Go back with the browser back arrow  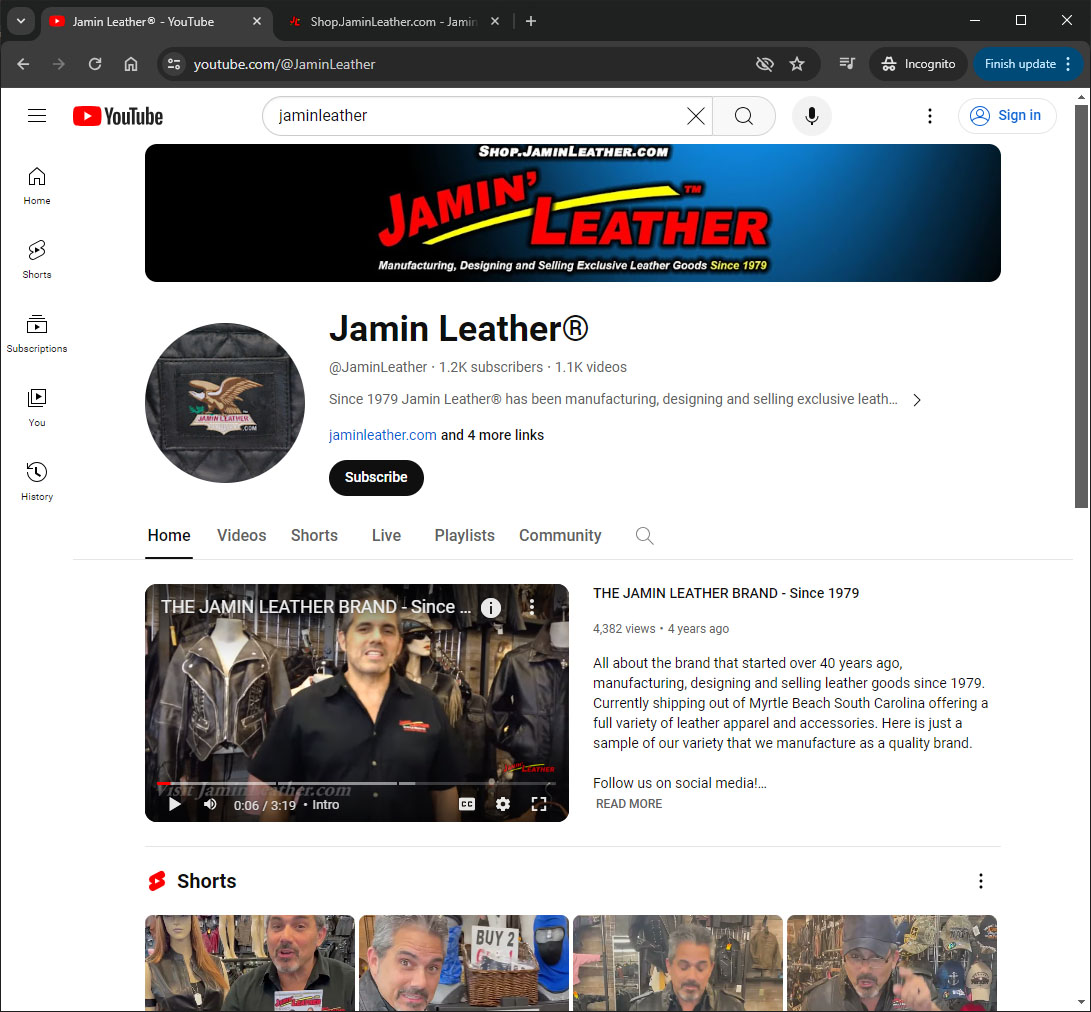[23, 64]
